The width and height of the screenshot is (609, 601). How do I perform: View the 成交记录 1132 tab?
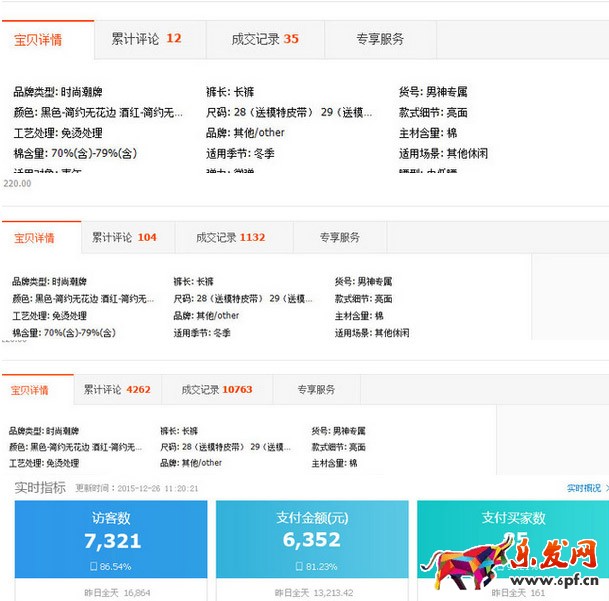click(230, 237)
